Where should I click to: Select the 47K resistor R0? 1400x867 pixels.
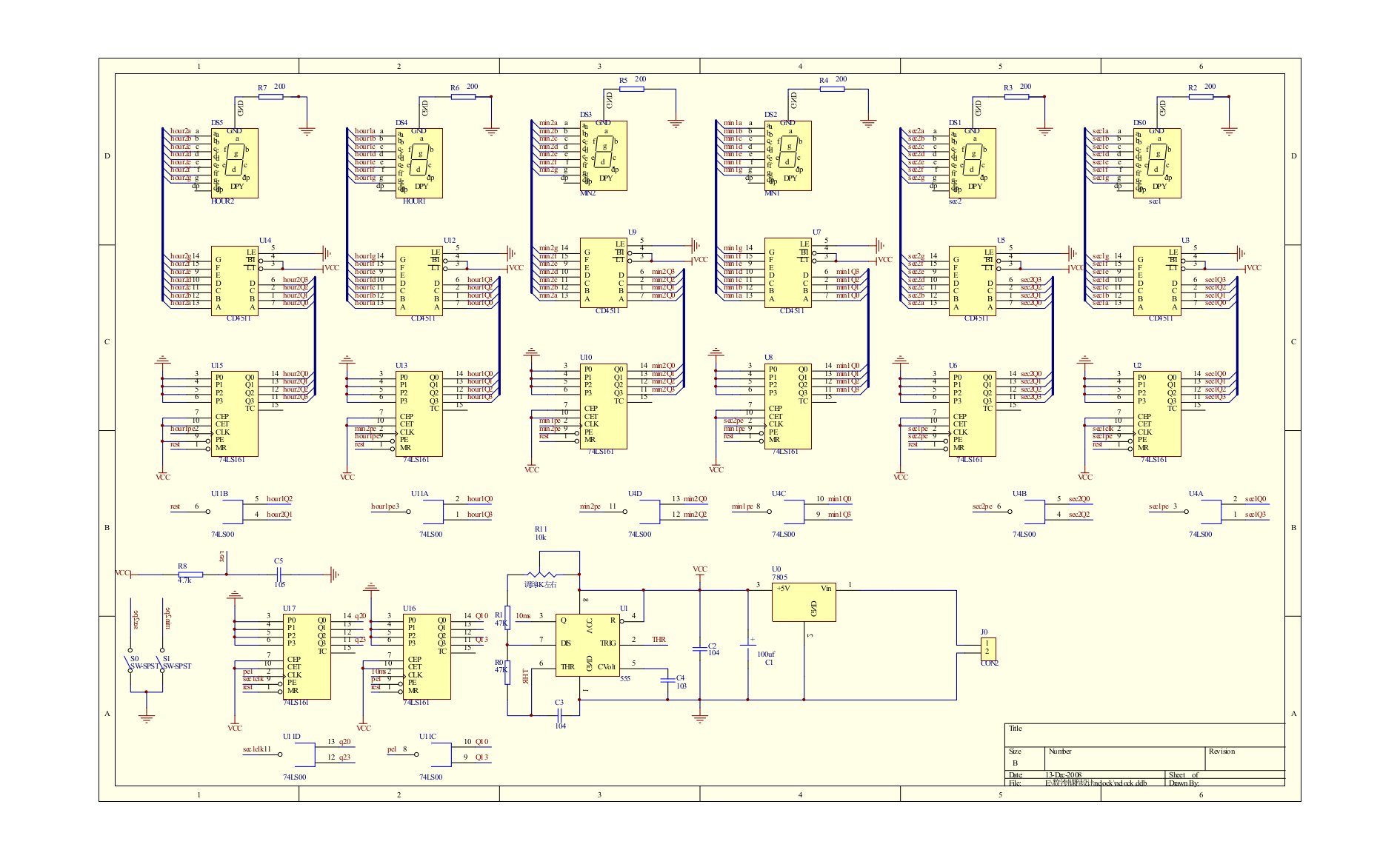point(507,671)
